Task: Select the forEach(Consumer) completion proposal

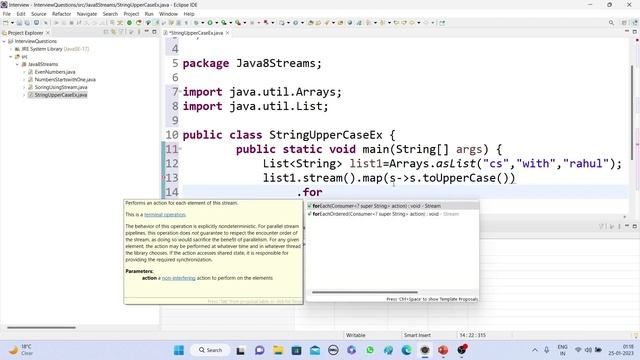Action: [x=392, y=206]
